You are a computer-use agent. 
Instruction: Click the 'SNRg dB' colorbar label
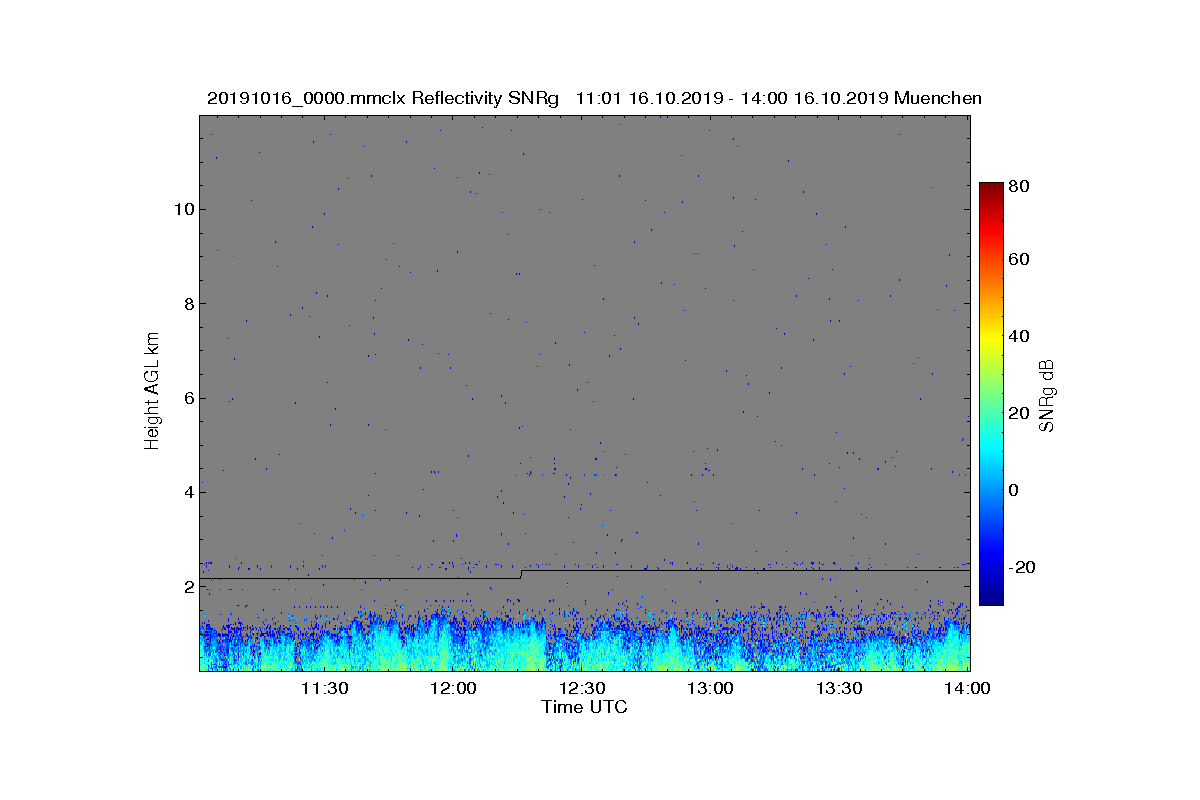[x=1047, y=396]
